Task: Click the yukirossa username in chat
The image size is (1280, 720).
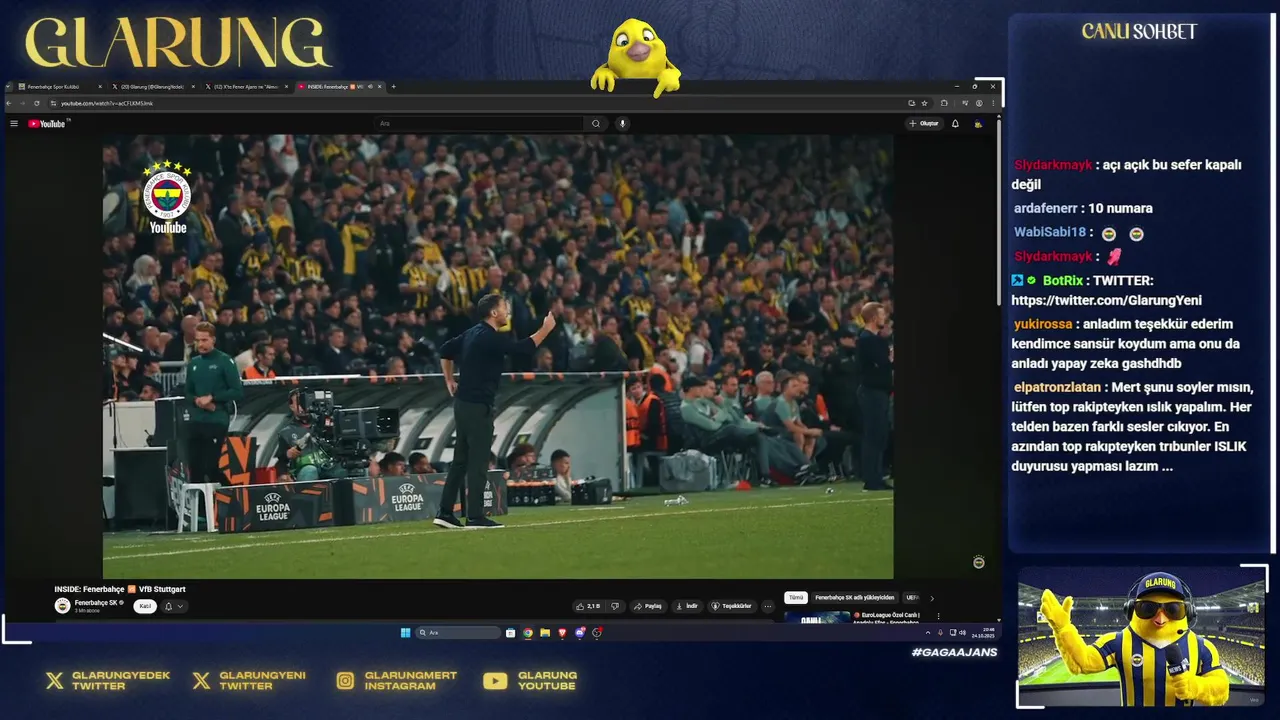Action: tap(1043, 324)
